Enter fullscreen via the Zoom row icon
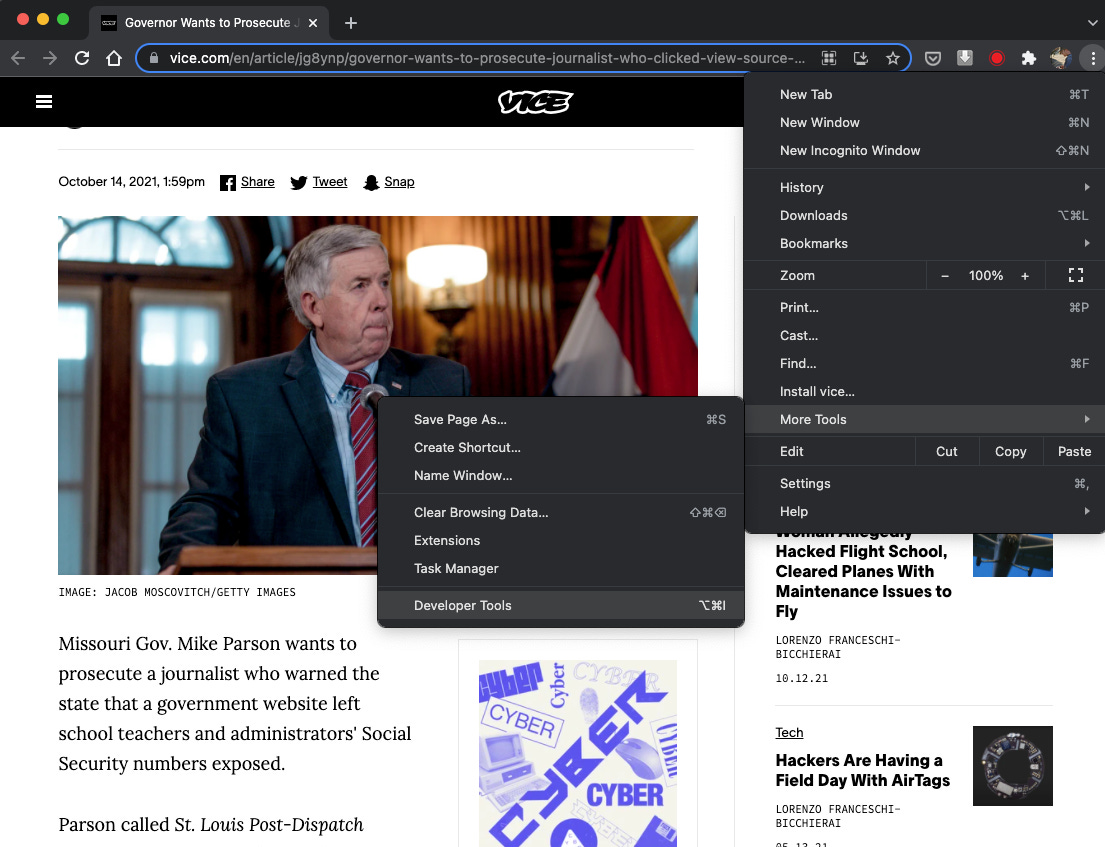Viewport: 1105px width, 847px height. pos(1075,276)
